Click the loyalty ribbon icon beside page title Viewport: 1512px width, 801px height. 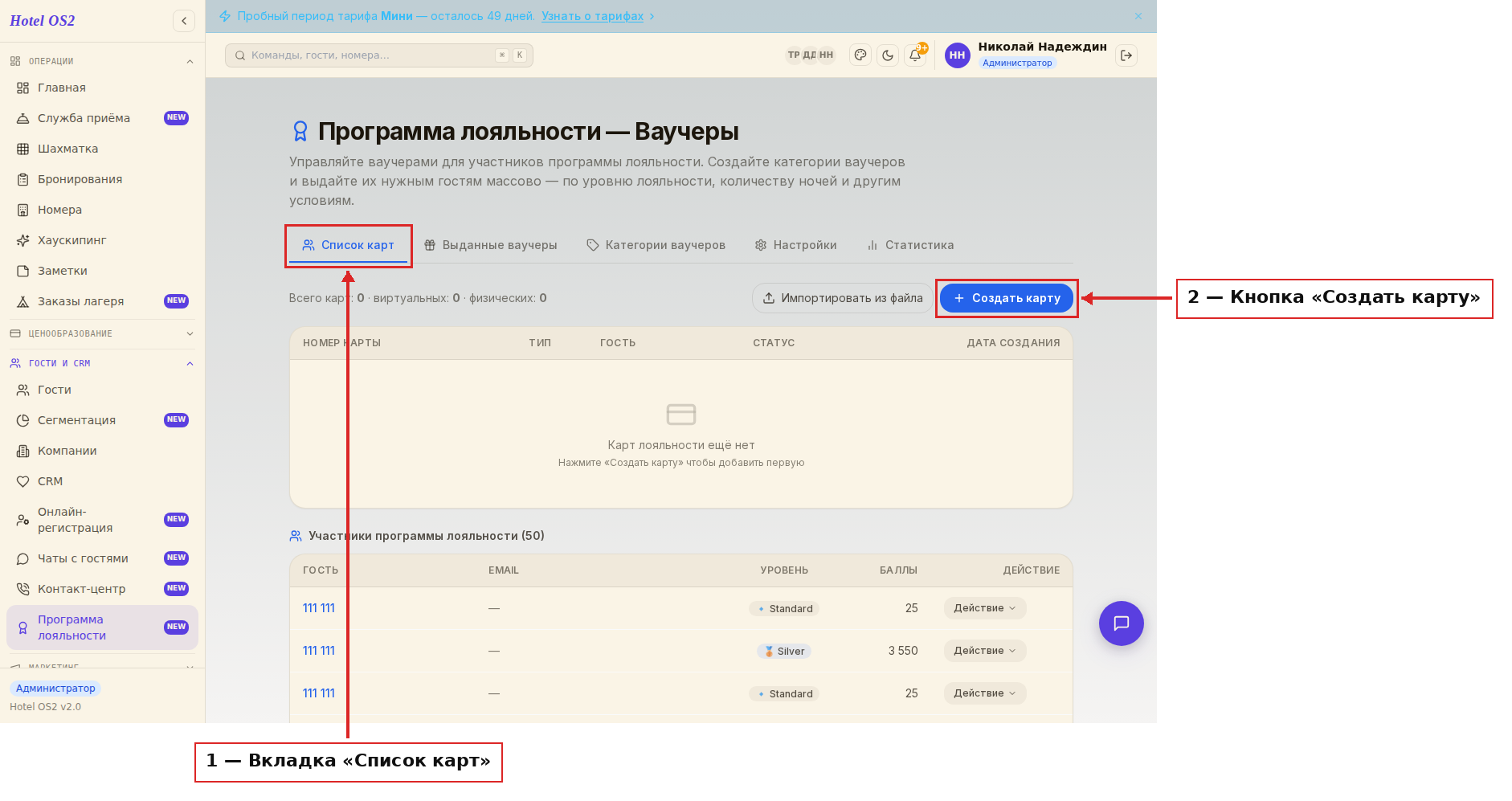tap(300, 131)
